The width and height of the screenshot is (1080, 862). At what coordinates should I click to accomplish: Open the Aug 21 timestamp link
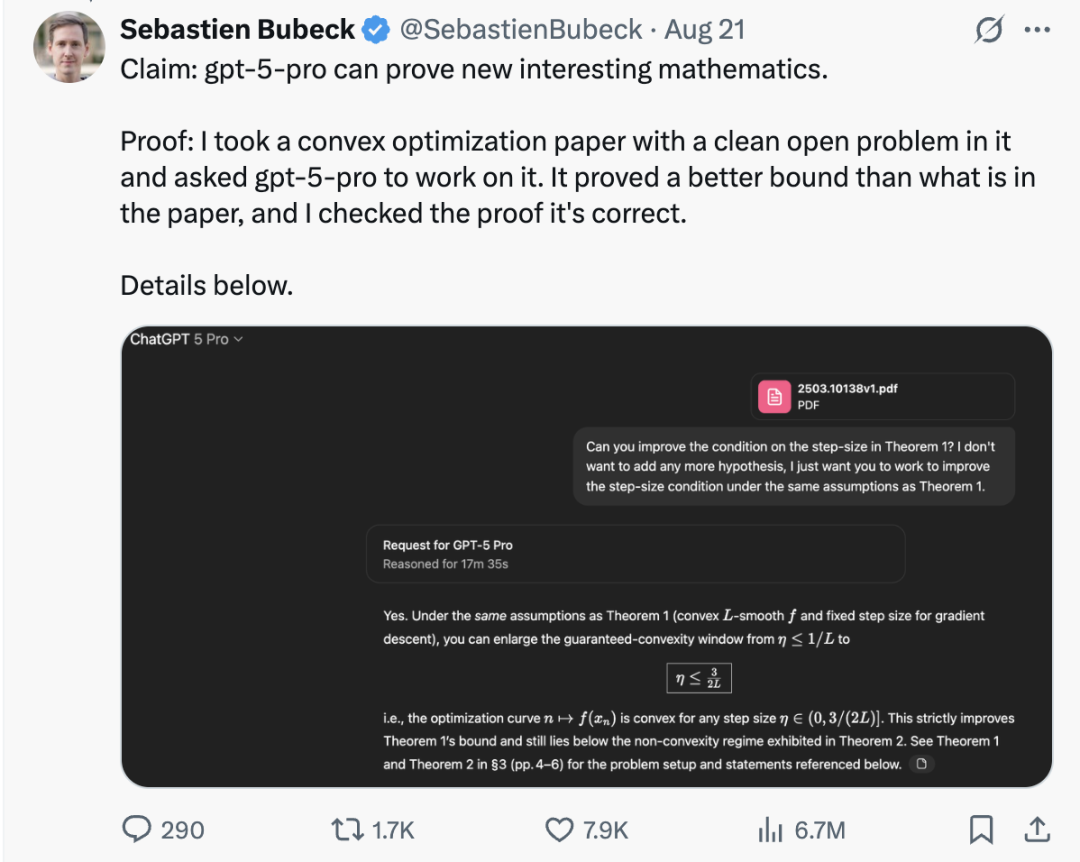704,30
